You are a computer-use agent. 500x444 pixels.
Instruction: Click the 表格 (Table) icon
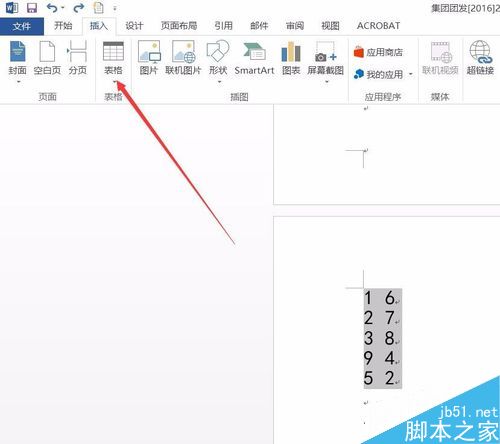click(x=114, y=51)
